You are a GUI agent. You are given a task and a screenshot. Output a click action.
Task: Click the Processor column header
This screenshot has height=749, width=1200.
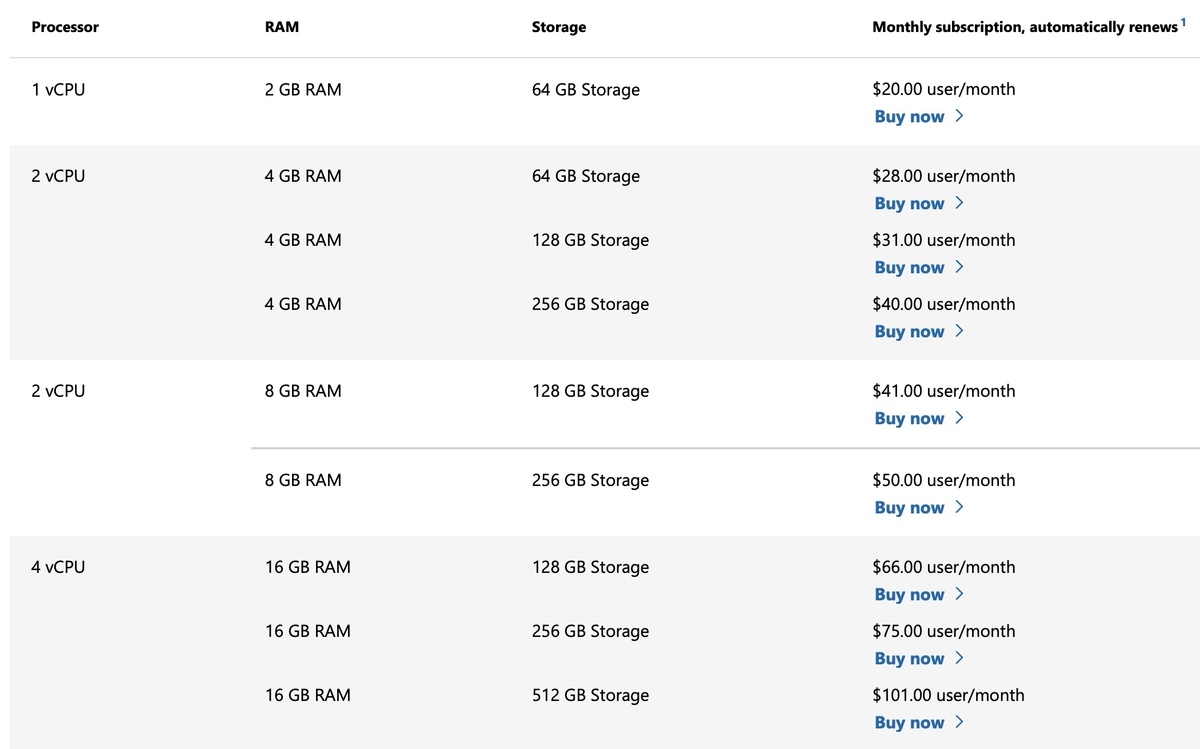(65, 28)
